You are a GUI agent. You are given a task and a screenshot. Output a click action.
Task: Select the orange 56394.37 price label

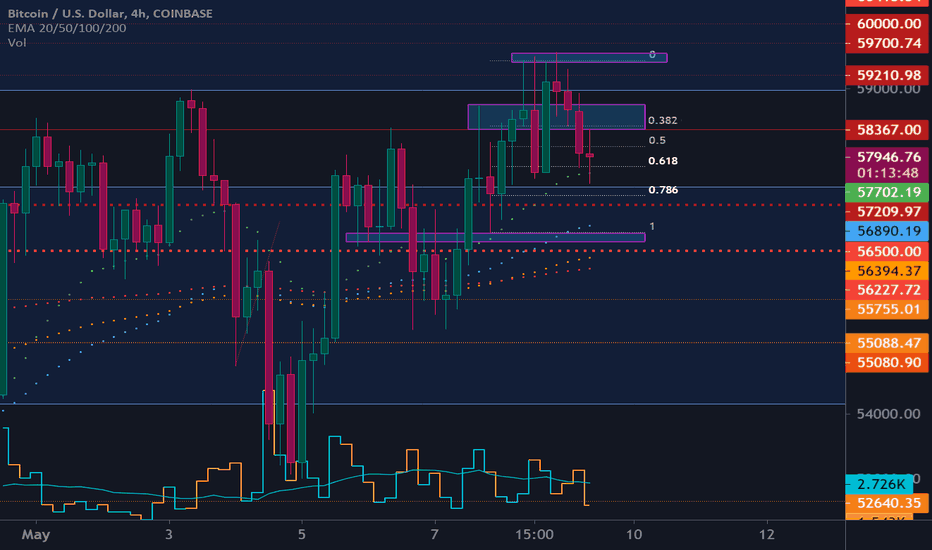click(x=887, y=271)
